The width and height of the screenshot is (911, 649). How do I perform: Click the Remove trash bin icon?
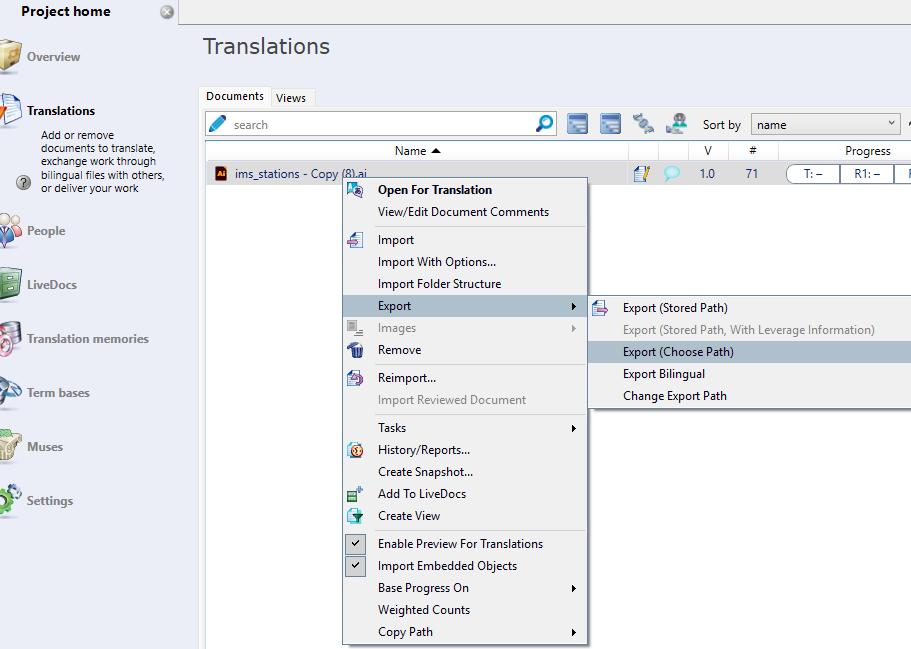[355, 350]
